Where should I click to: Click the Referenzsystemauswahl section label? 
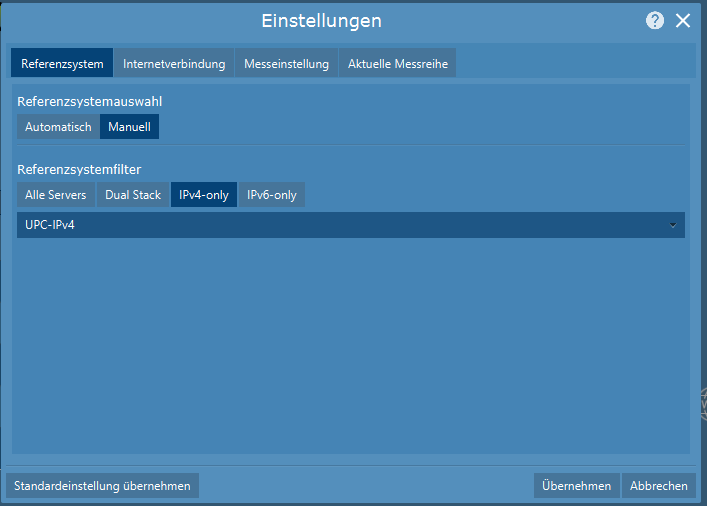[89, 101]
